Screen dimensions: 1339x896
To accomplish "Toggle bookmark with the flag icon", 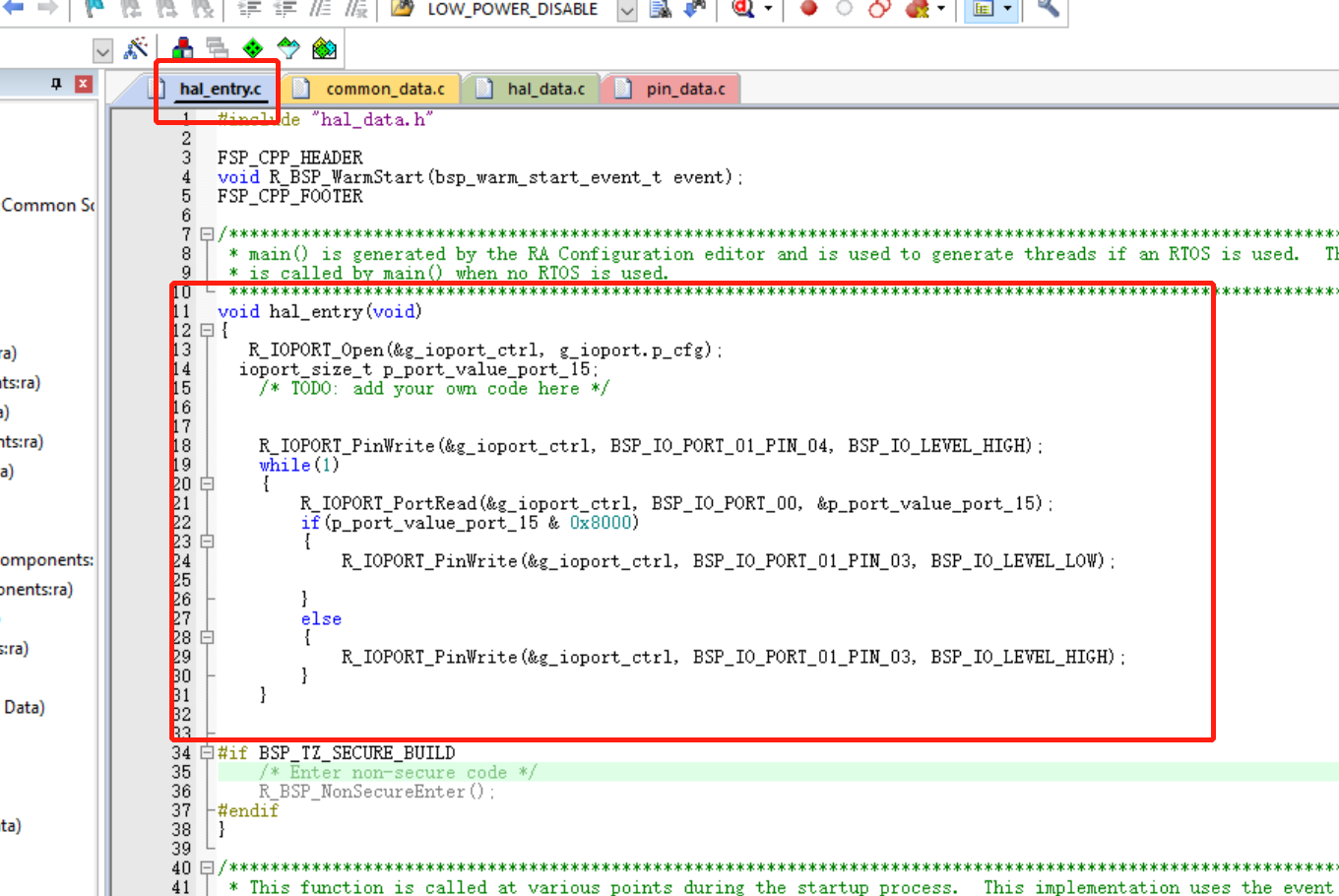I will click(x=94, y=9).
